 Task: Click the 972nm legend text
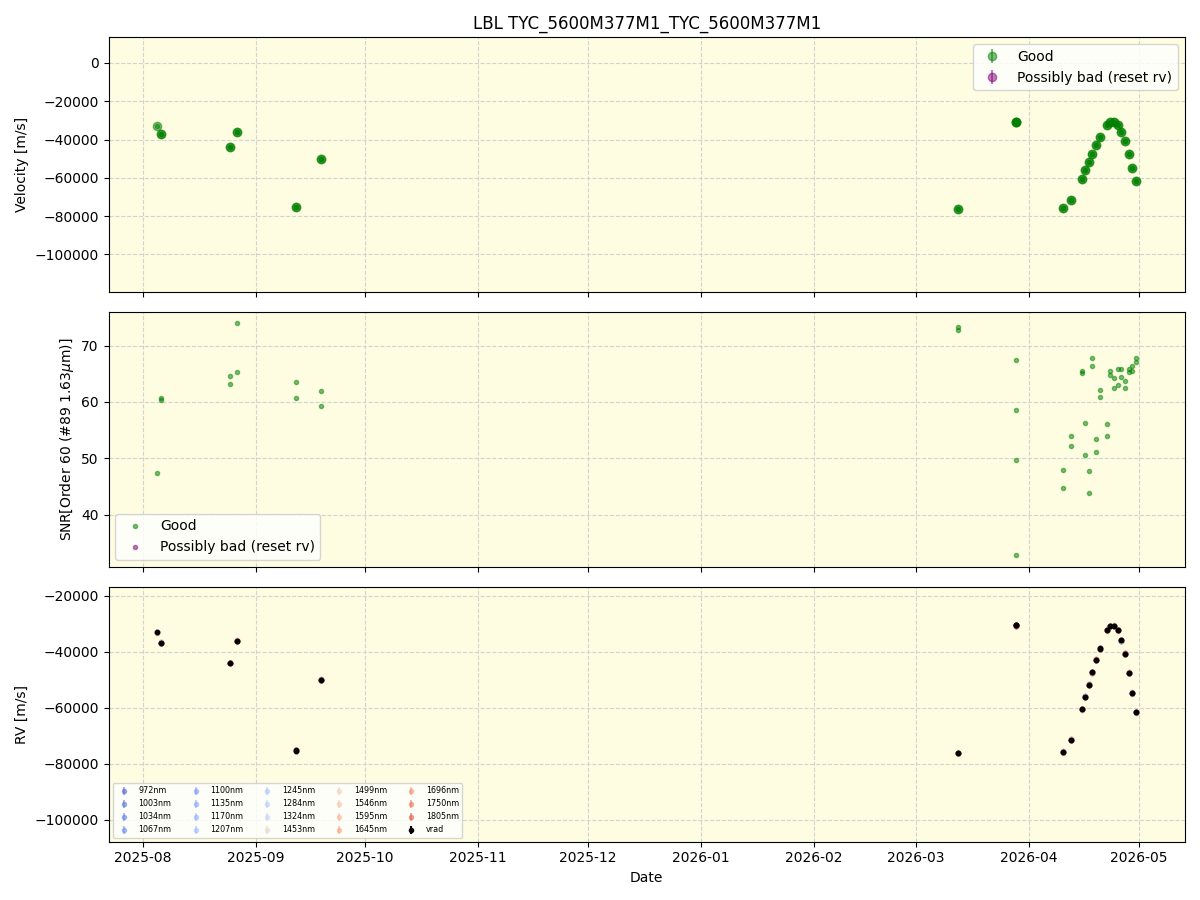153,791
